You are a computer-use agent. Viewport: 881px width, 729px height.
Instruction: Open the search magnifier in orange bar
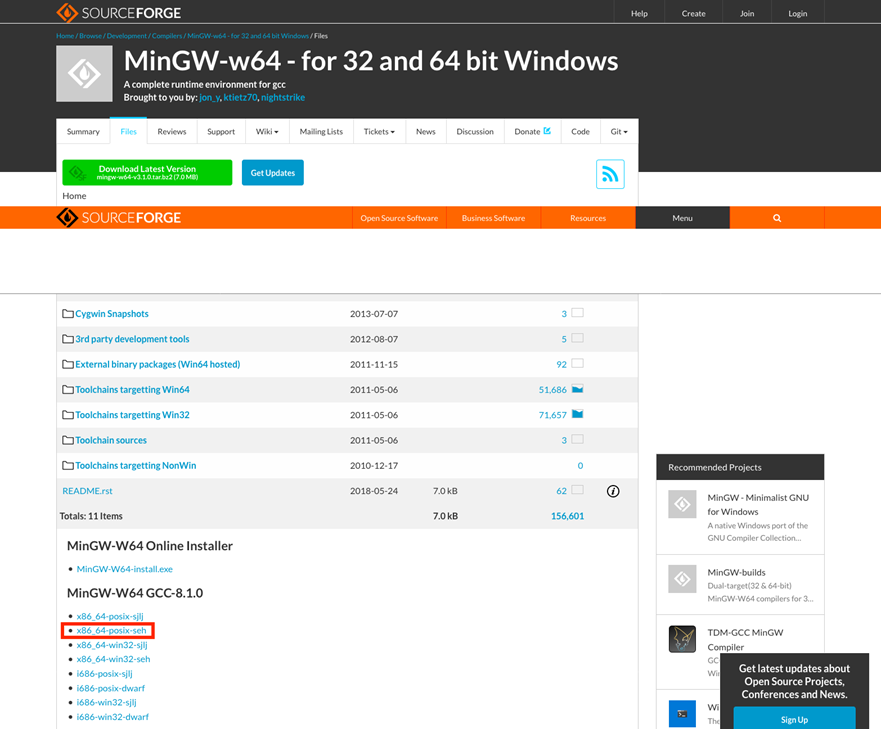point(777,218)
